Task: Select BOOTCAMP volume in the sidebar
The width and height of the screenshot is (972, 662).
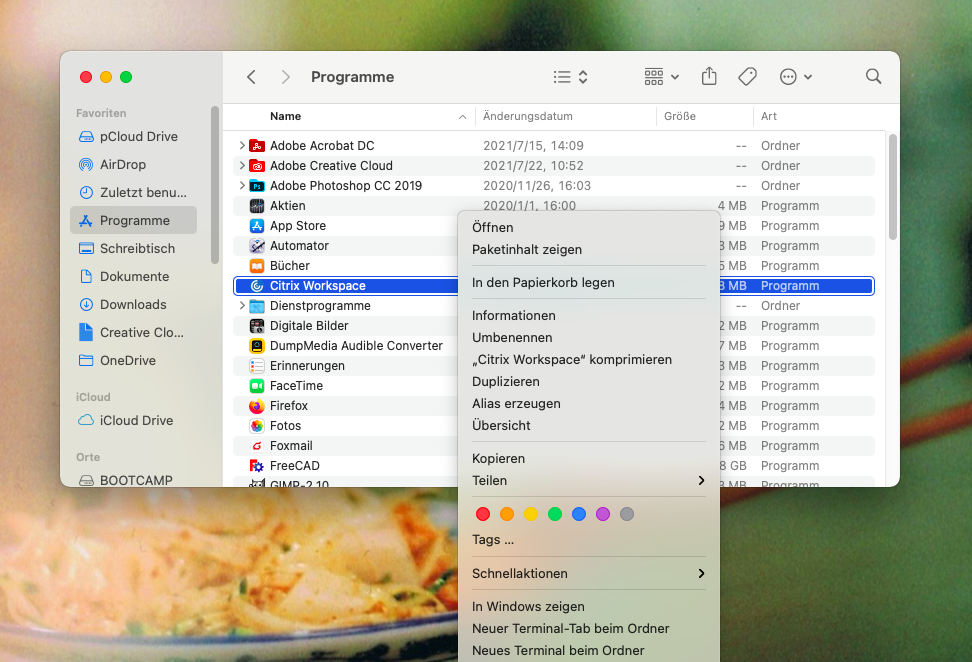Action: pos(134,480)
